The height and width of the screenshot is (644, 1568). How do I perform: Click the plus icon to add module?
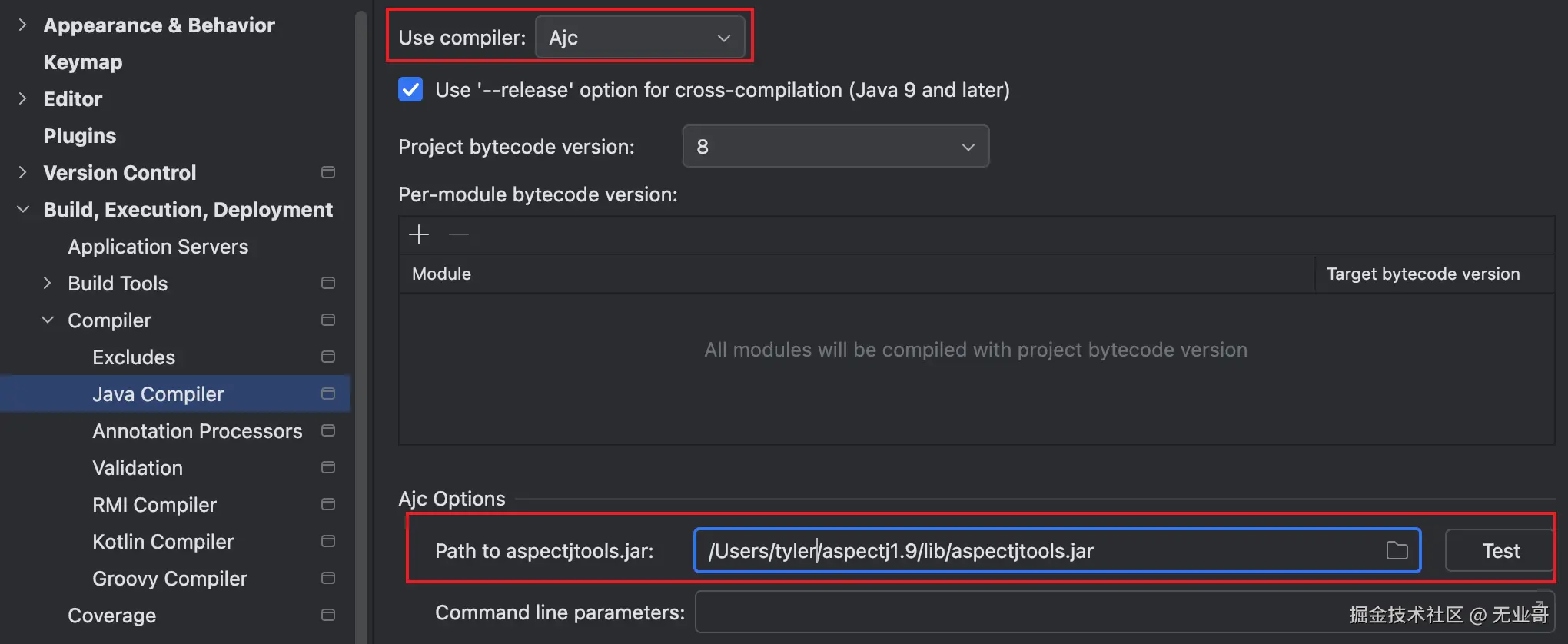pyautogui.click(x=419, y=234)
